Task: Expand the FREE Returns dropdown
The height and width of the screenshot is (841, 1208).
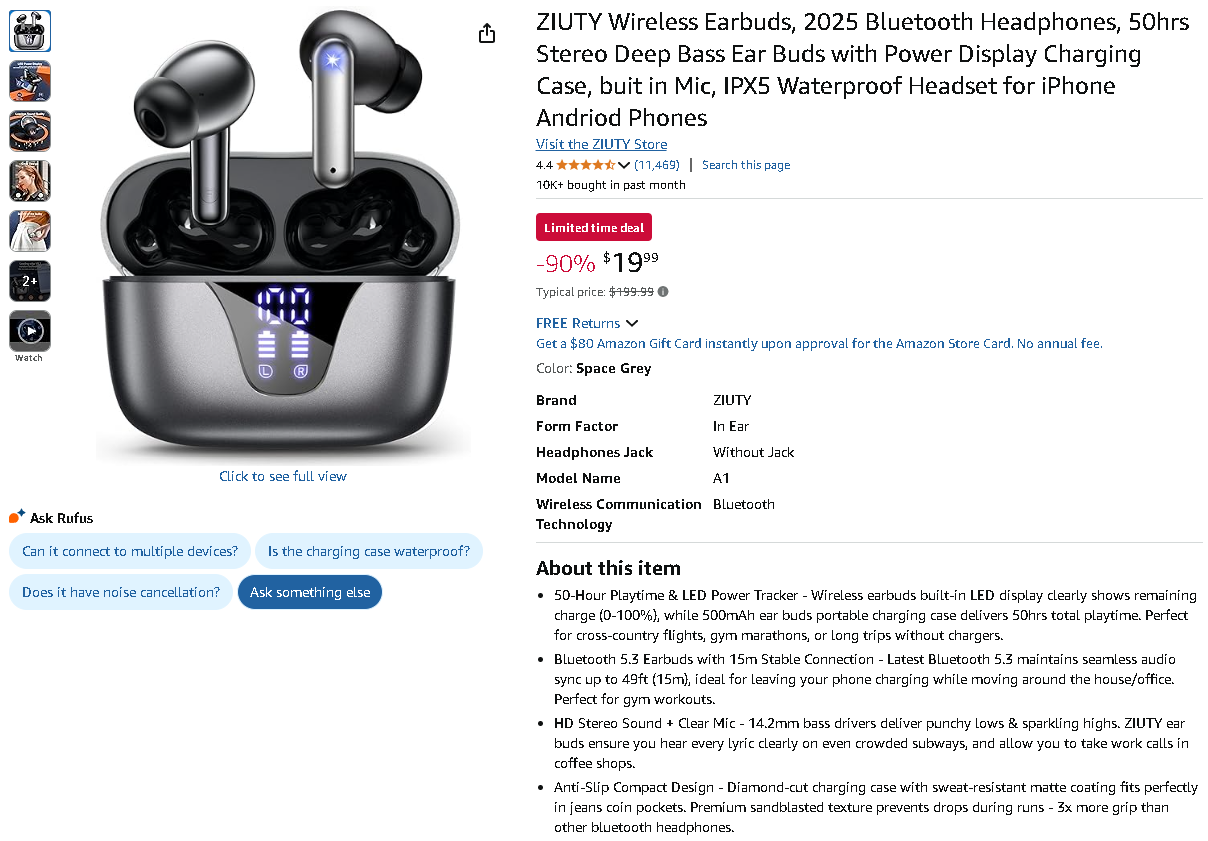Action: (631, 323)
